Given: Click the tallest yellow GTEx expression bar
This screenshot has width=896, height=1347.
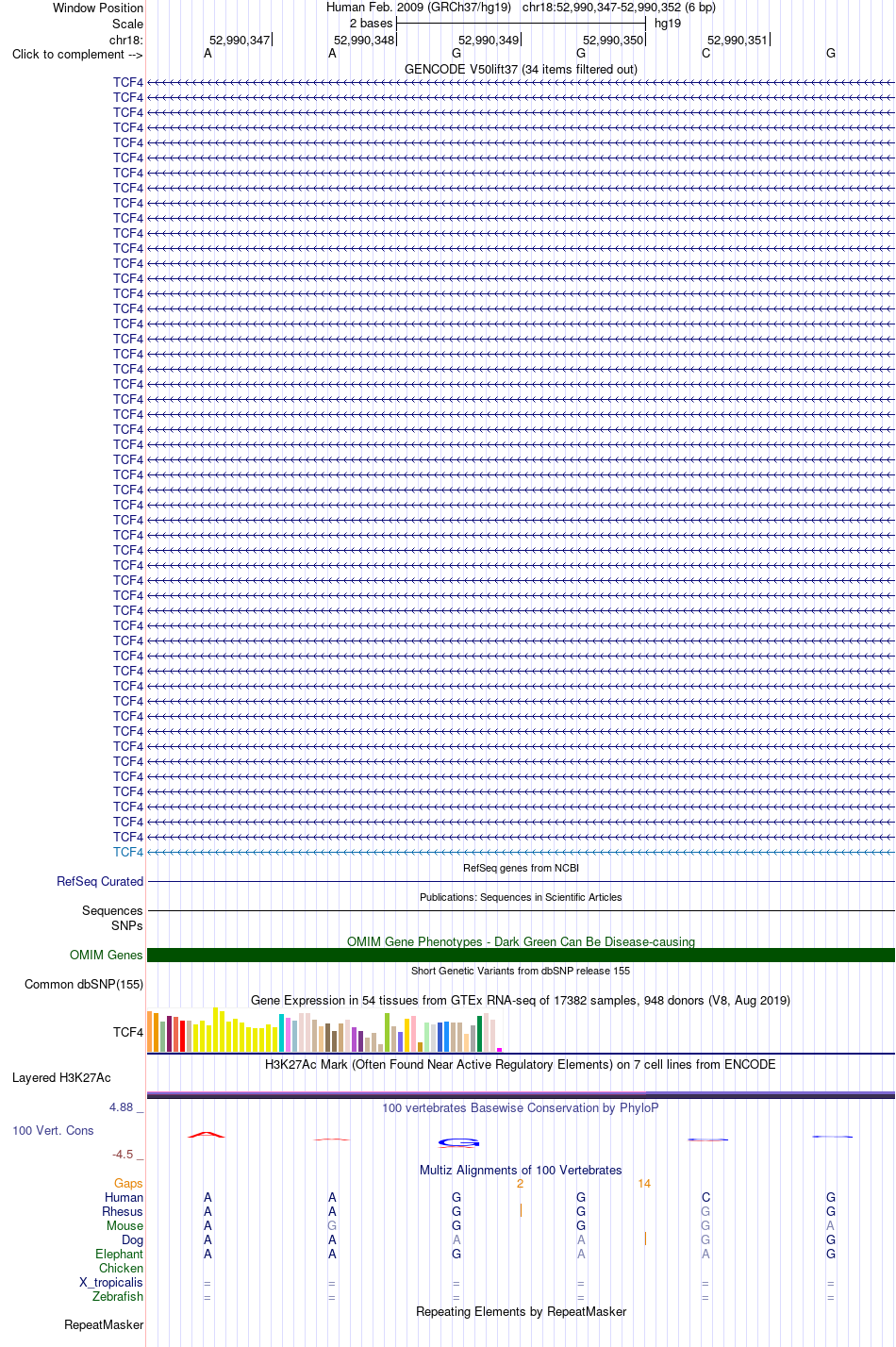Looking at the screenshot, I should (216, 1030).
